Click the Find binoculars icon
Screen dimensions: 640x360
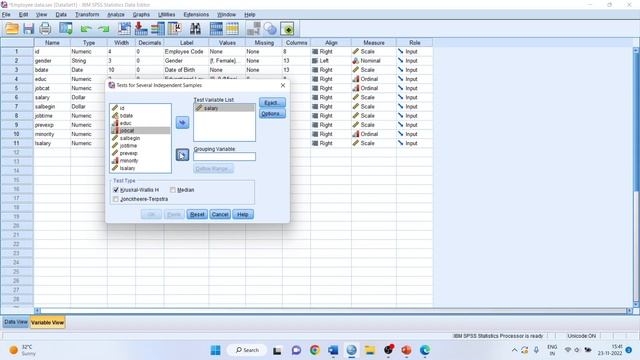point(195,29)
